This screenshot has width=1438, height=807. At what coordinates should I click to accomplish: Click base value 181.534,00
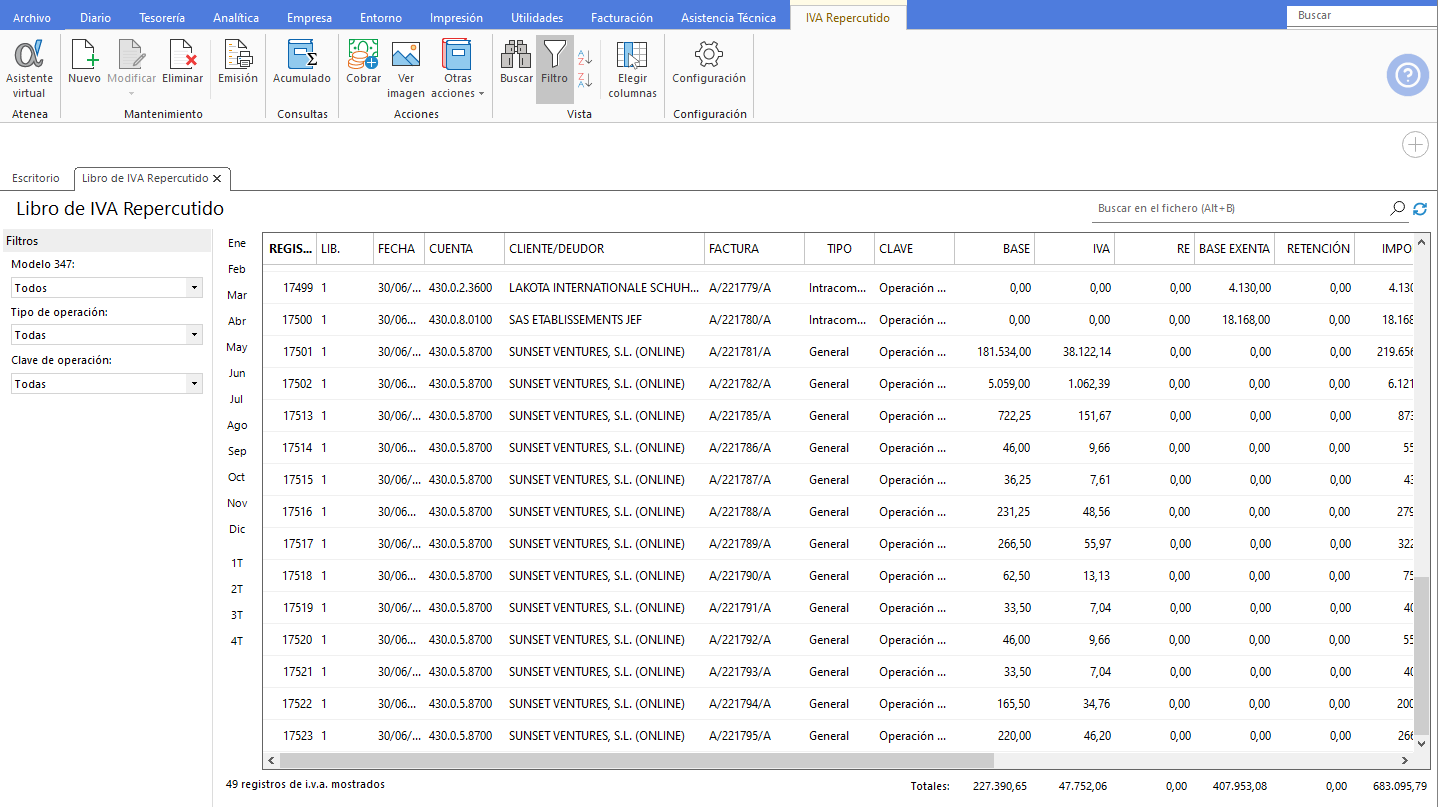[x=1003, y=352]
